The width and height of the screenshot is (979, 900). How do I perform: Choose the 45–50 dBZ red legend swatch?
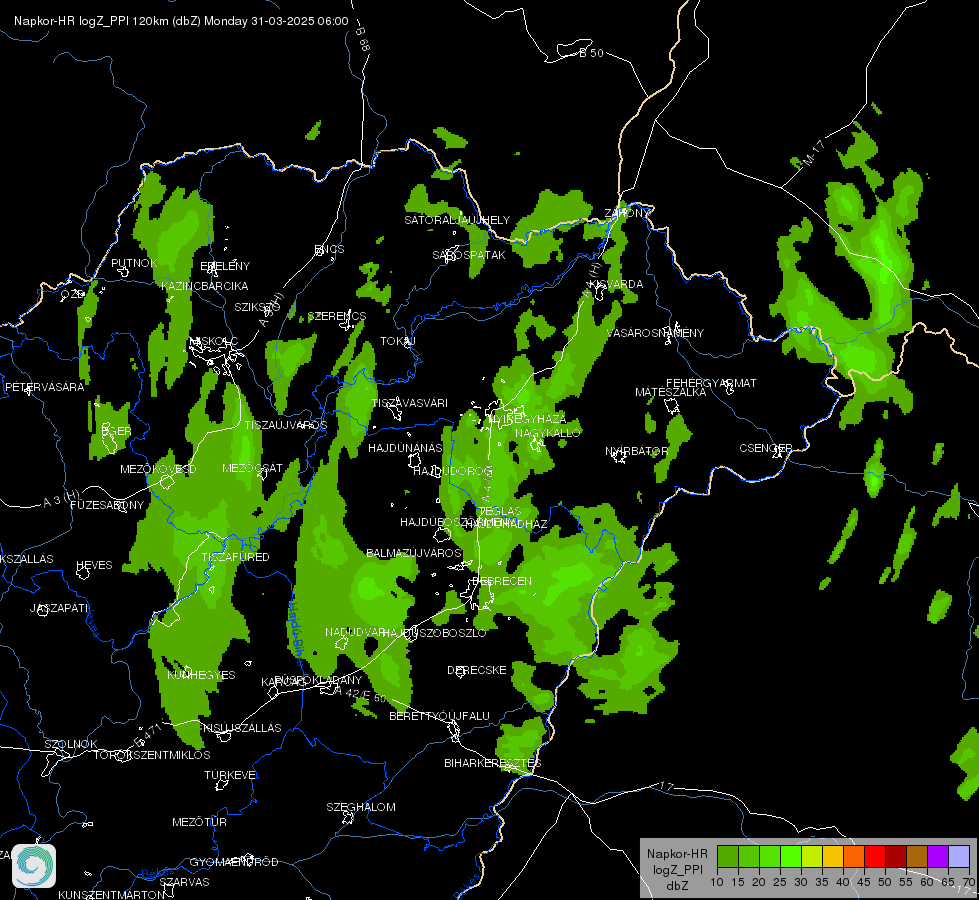pos(875,857)
